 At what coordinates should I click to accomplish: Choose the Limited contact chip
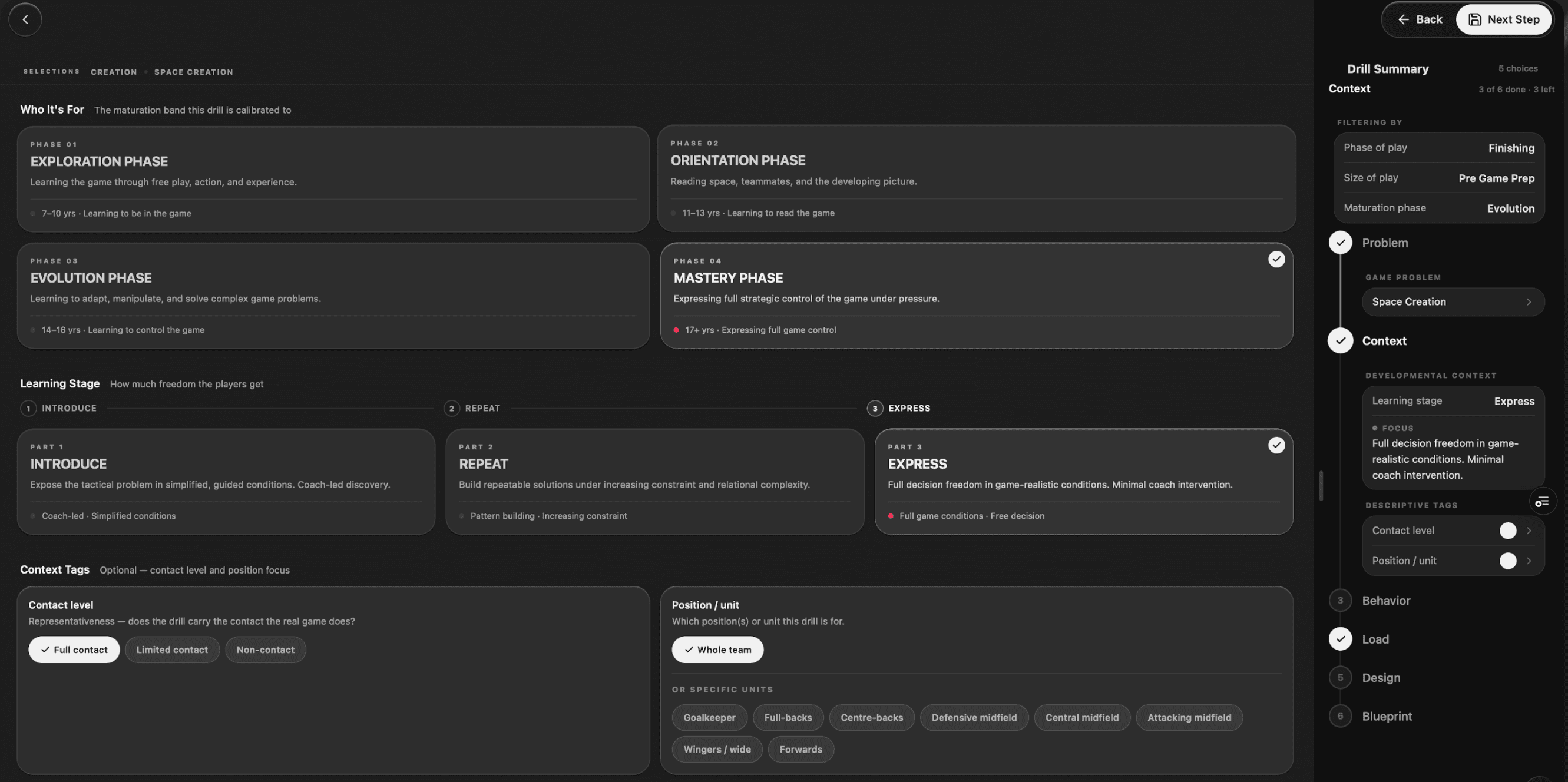[x=172, y=650]
